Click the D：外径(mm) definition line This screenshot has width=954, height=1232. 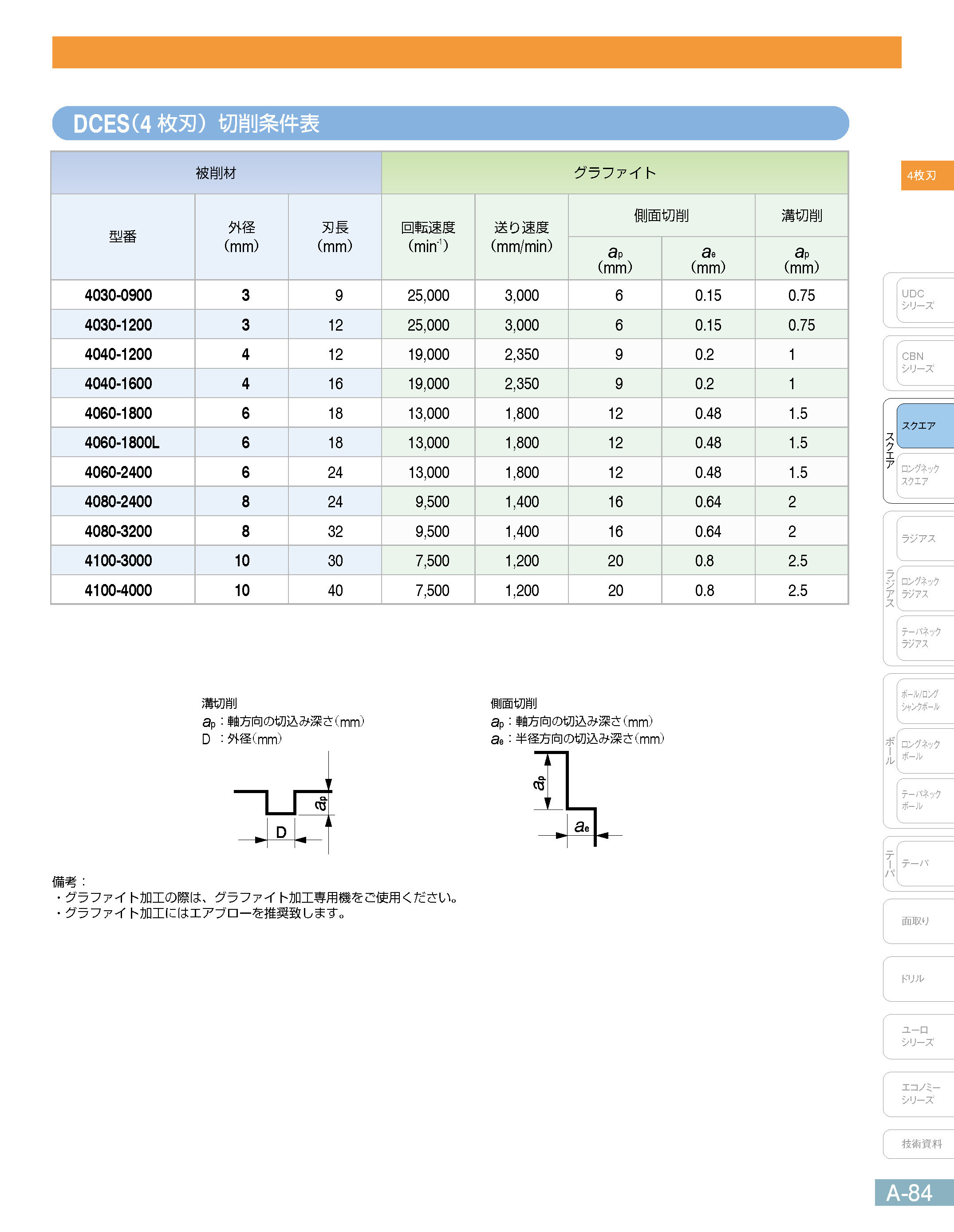(x=242, y=739)
